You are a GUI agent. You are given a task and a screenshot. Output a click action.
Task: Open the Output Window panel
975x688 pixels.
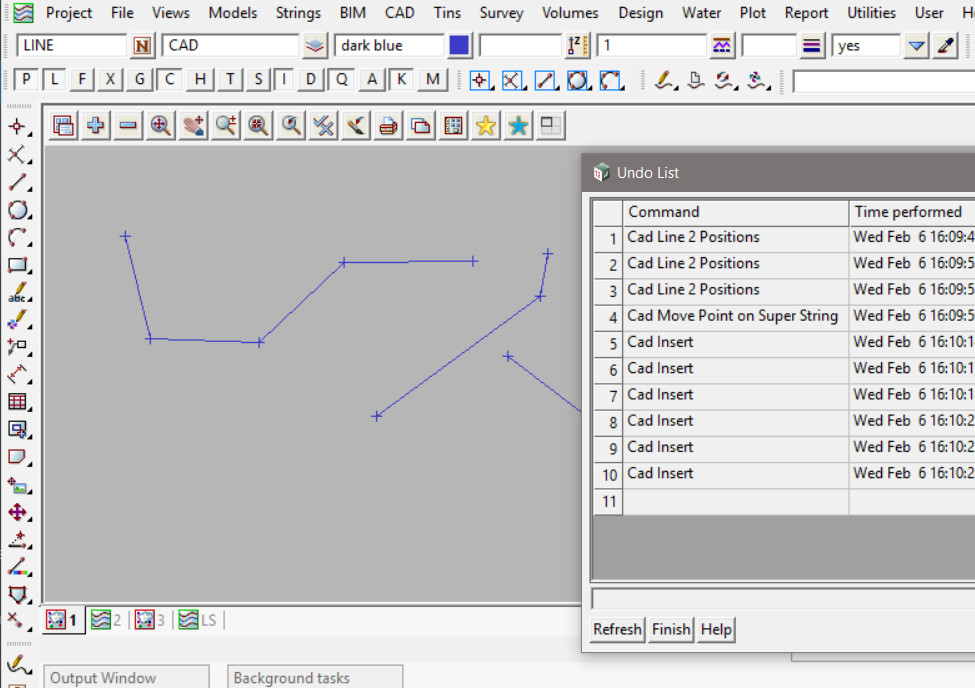pyautogui.click(x=126, y=677)
